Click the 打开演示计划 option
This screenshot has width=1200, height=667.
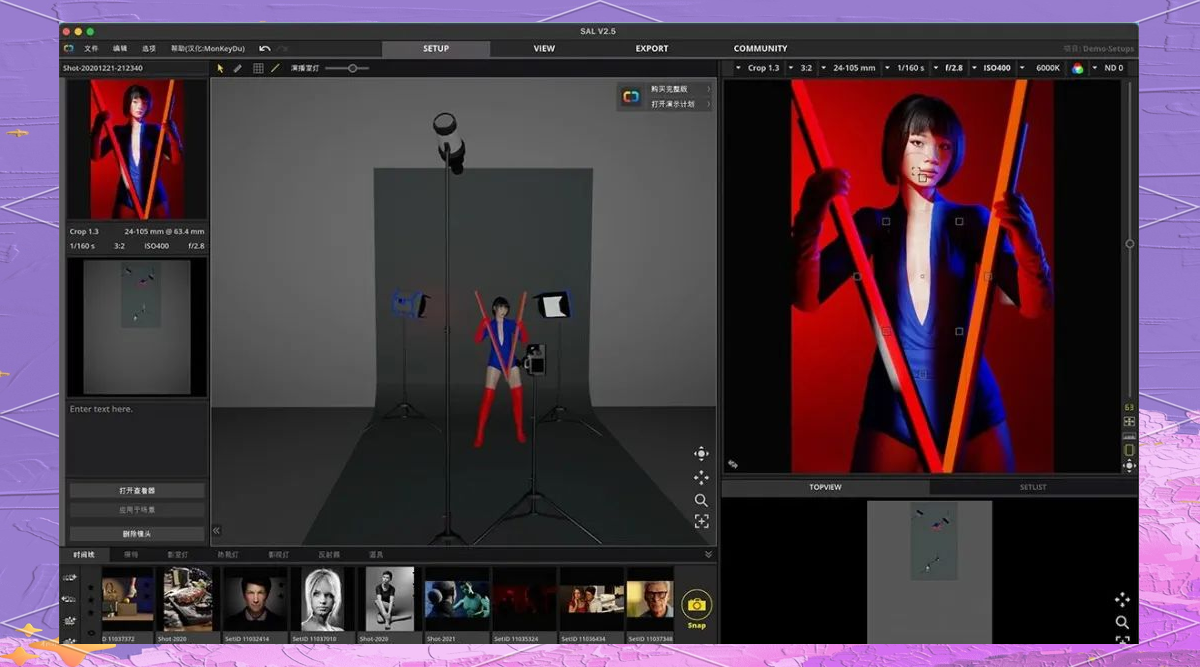(x=673, y=104)
